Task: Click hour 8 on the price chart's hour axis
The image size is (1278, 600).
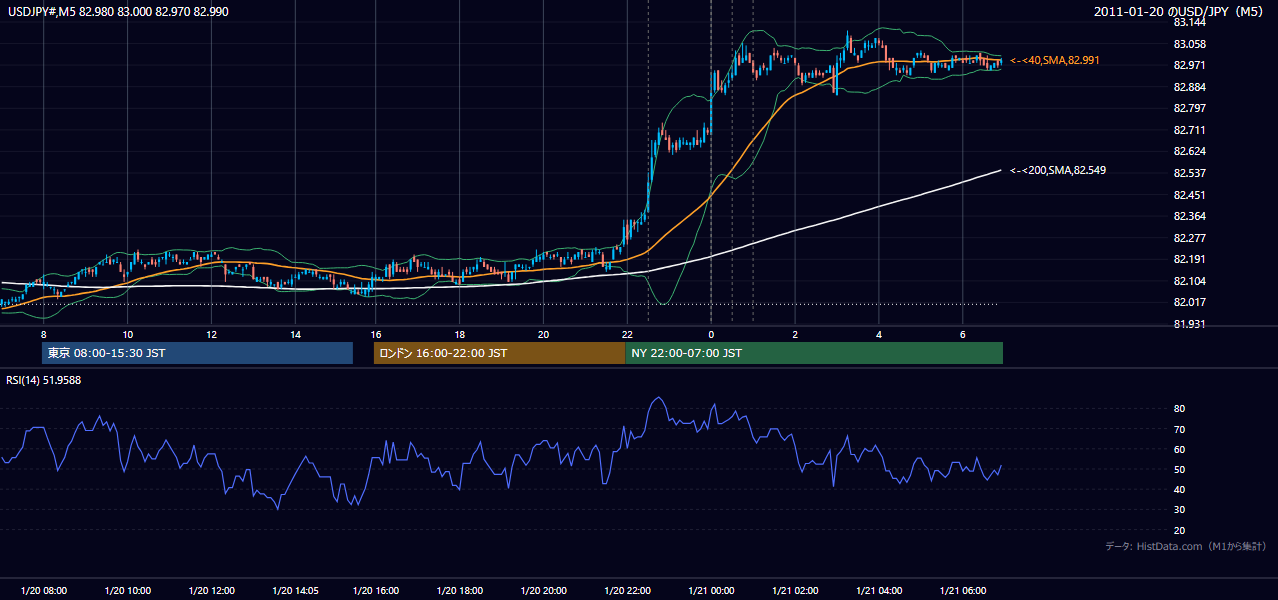Action: point(44,334)
